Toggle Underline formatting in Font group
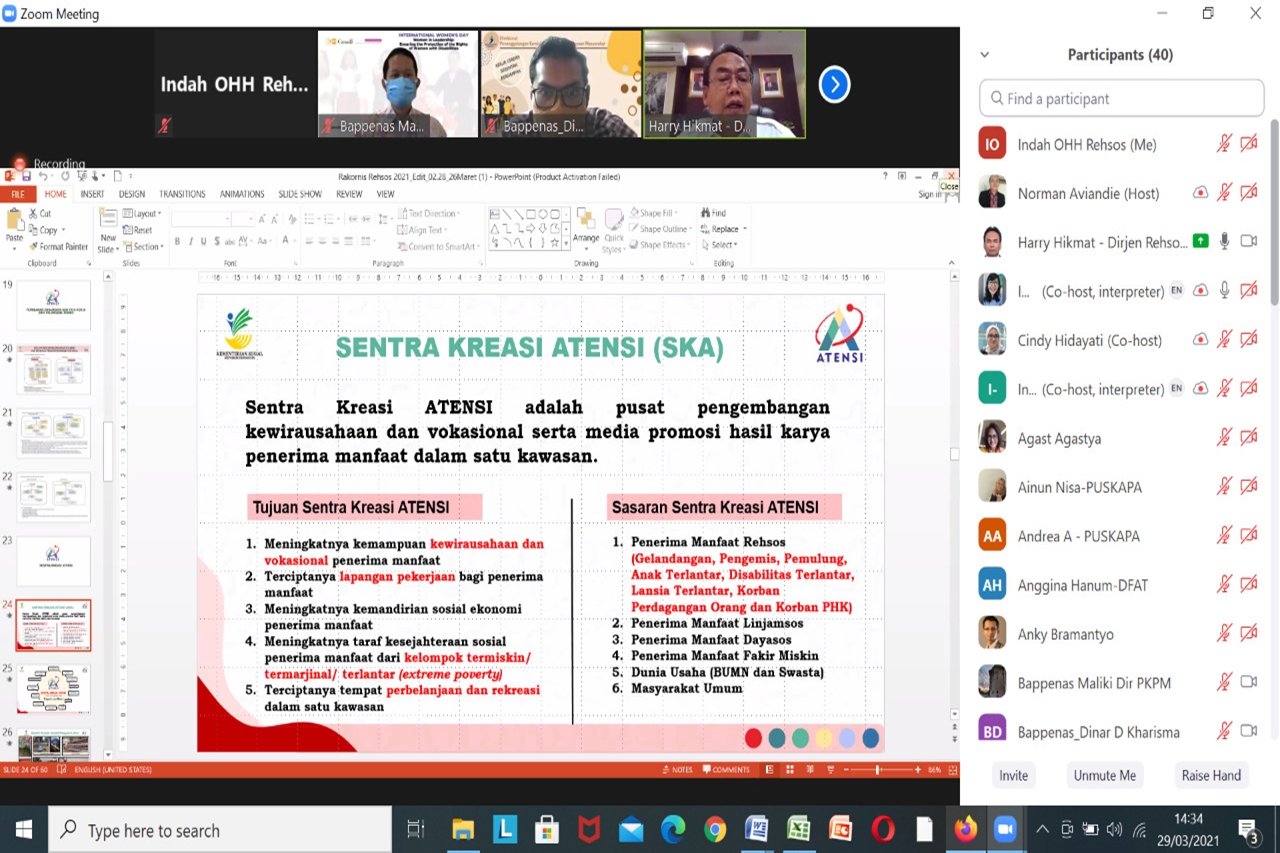 [203, 241]
